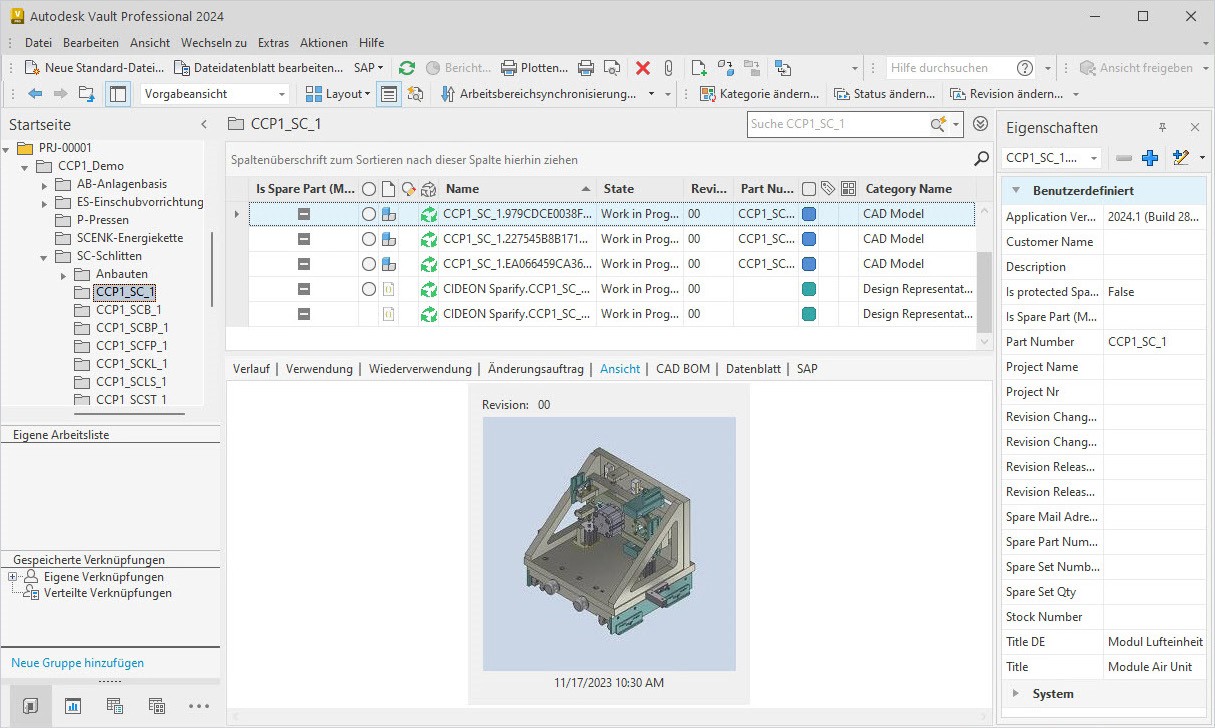Collapse the Benutzerdefiniert section
The height and width of the screenshot is (728, 1215).
1016,190
